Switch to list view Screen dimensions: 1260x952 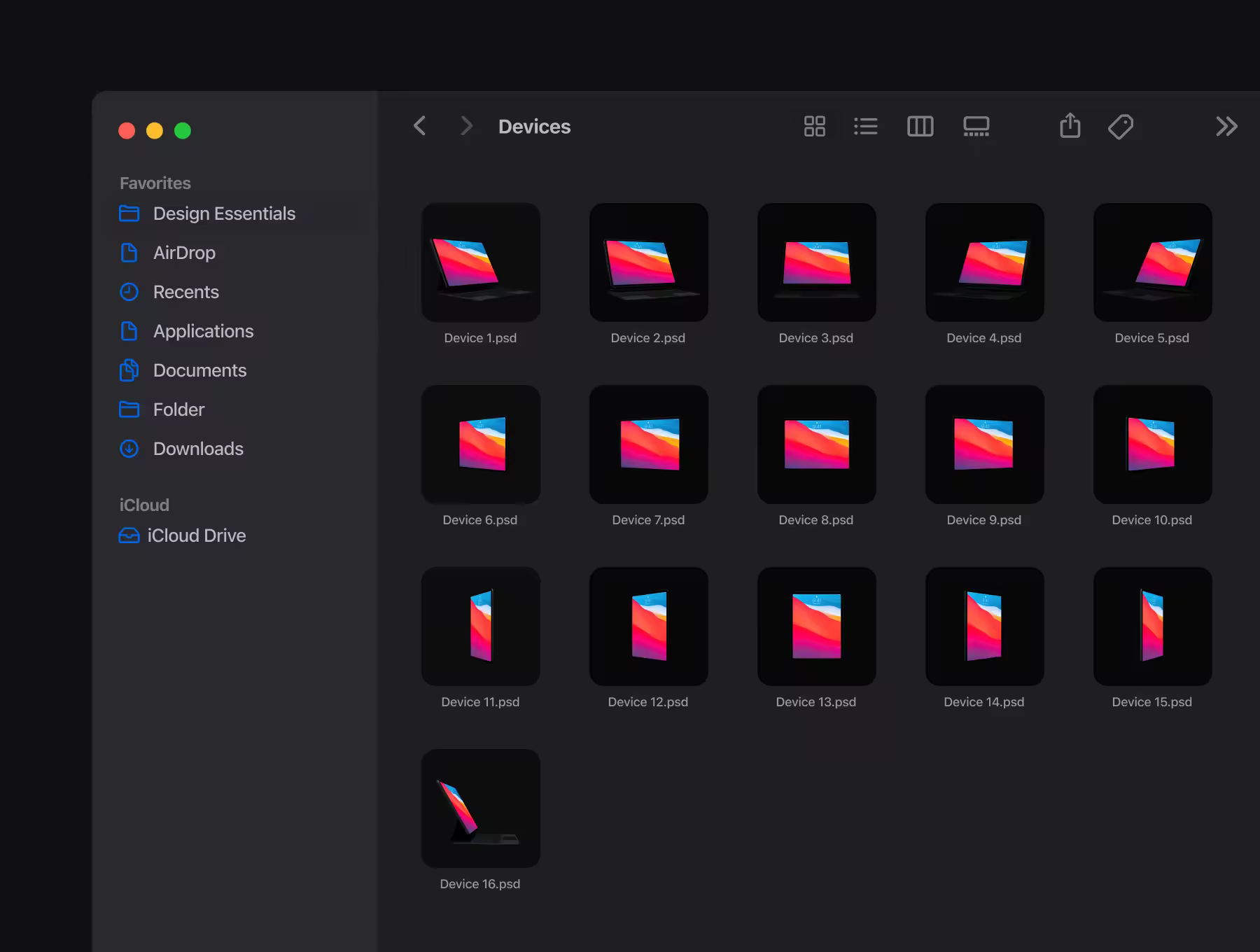pos(866,126)
